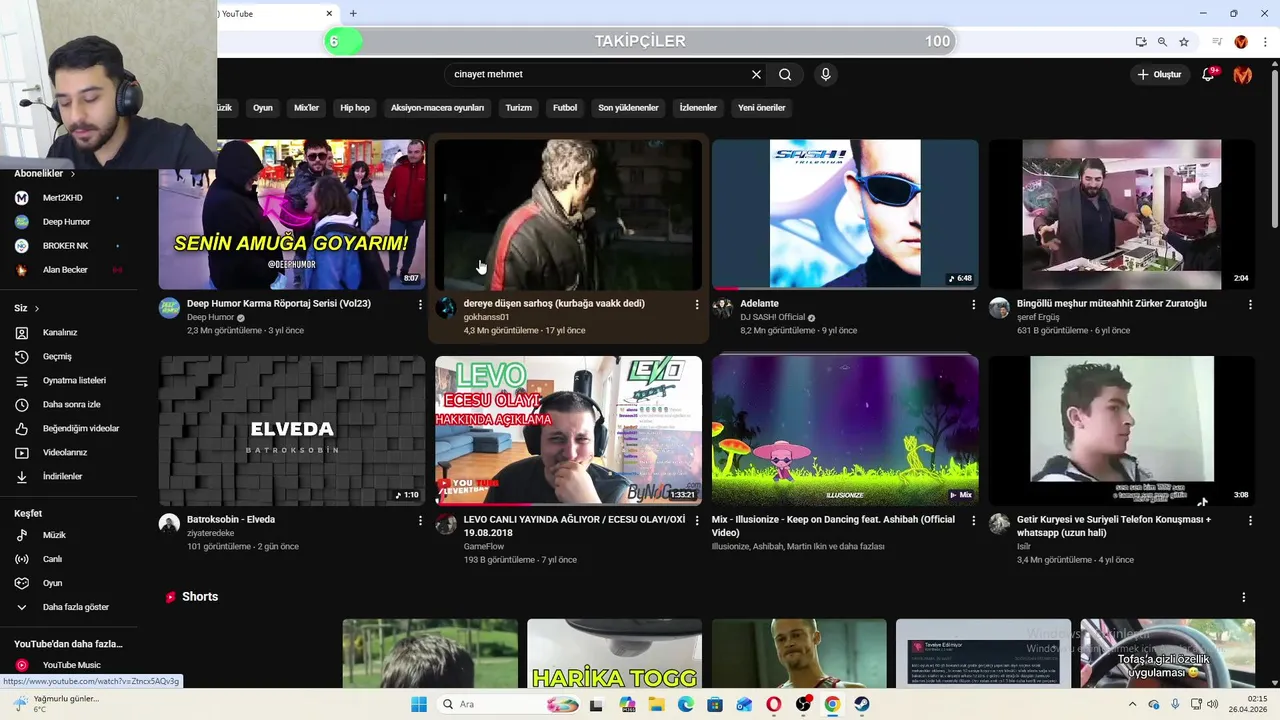The height and width of the screenshot is (720, 1280).
Task: Bookmark this page with the star icon
Action: click(x=1184, y=42)
